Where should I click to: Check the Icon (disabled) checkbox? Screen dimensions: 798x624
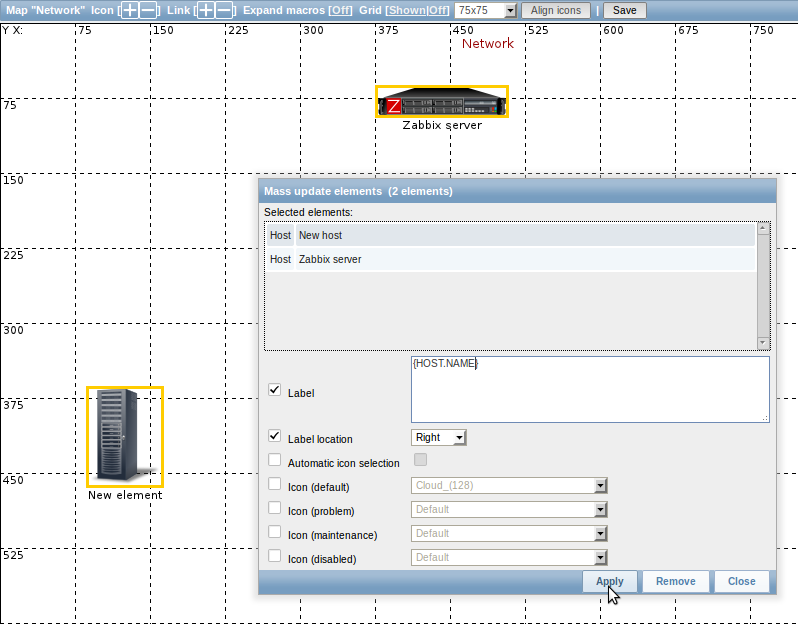274,555
